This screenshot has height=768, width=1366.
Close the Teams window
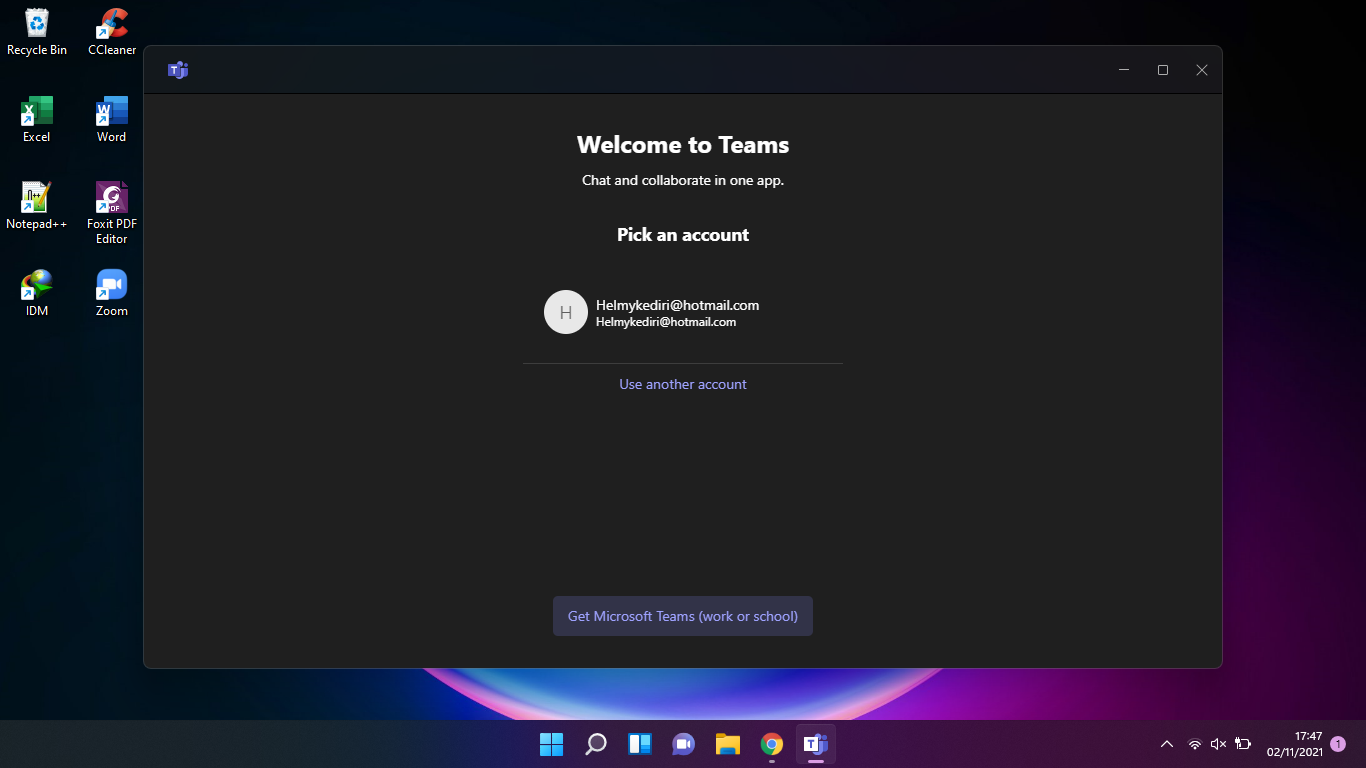tap(1202, 70)
